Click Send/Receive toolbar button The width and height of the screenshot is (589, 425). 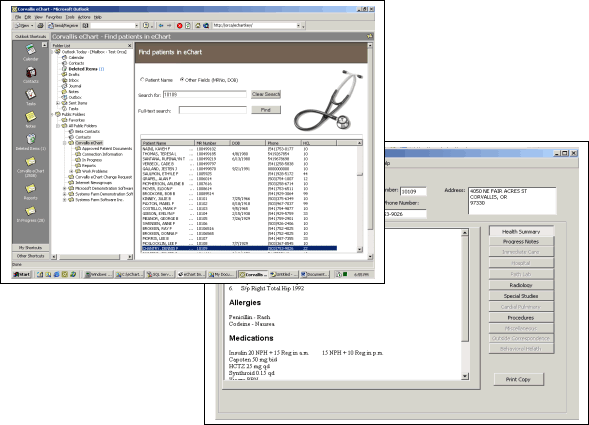63,26
